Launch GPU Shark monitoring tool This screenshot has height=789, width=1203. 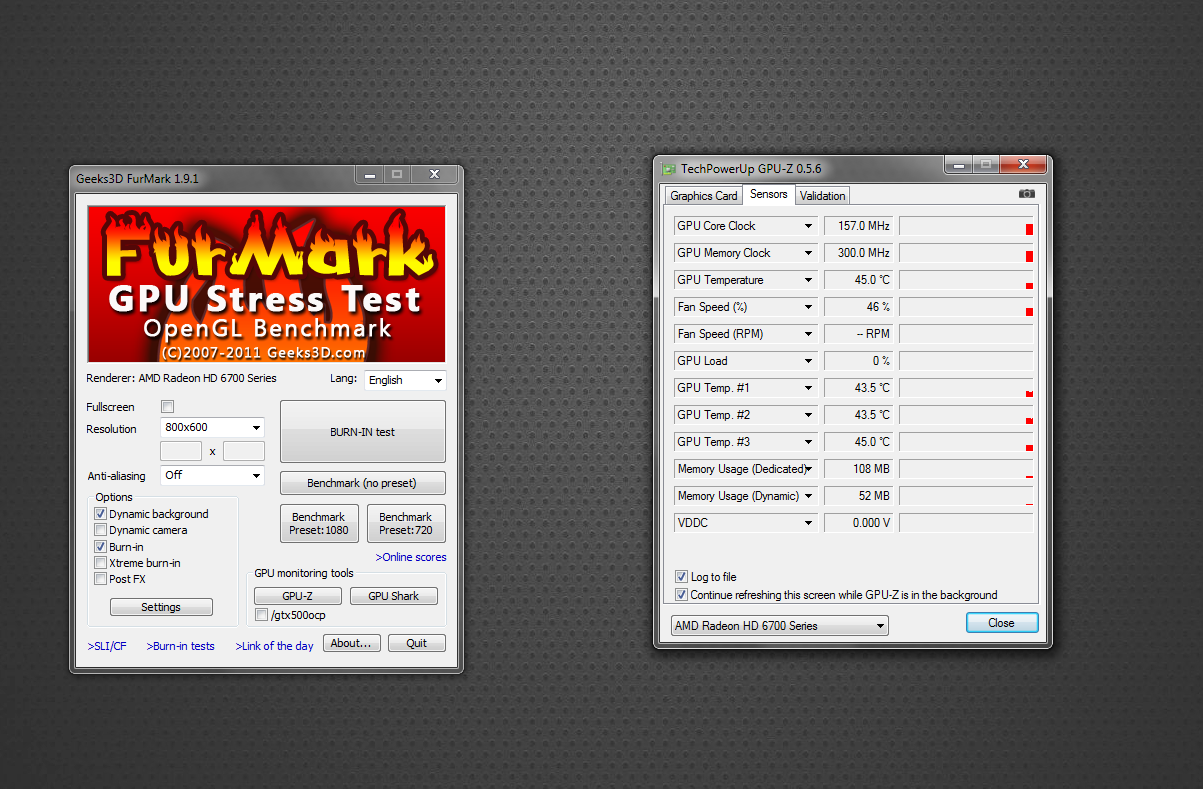394,596
